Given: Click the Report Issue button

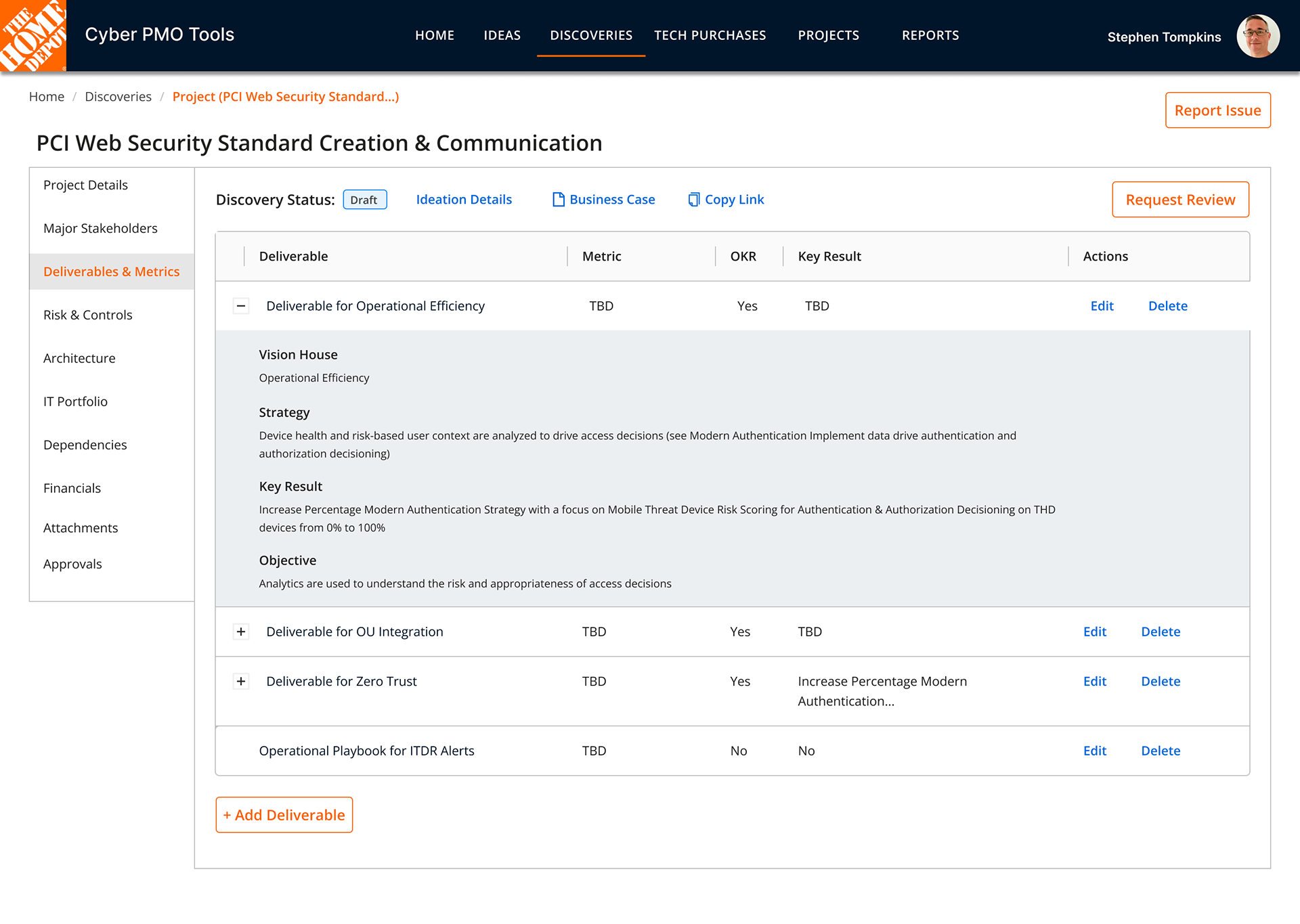Looking at the screenshot, I should pyautogui.click(x=1217, y=110).
